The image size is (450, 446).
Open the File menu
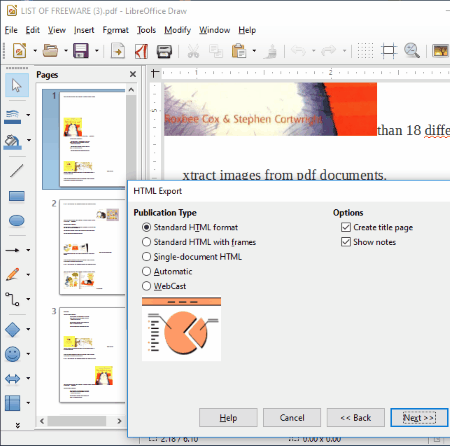pyautogui.click(x=11, y=30)
